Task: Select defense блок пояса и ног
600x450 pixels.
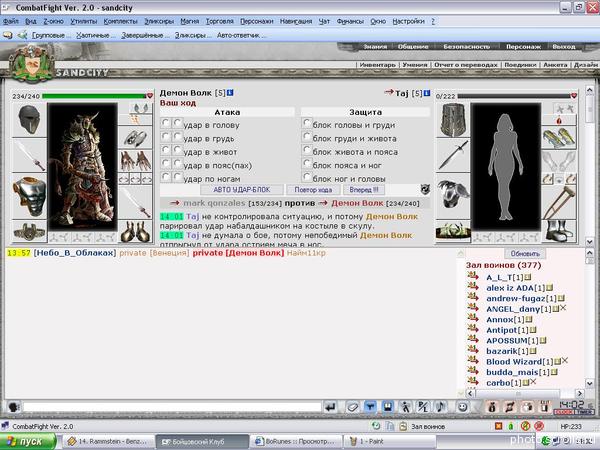Action: pos(307,163)
